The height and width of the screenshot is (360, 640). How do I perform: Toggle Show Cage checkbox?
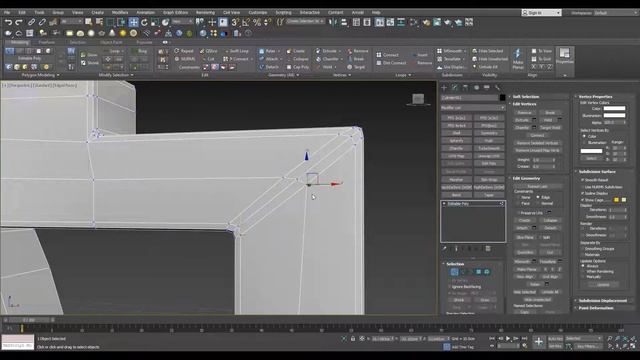(x=582, y=200)
